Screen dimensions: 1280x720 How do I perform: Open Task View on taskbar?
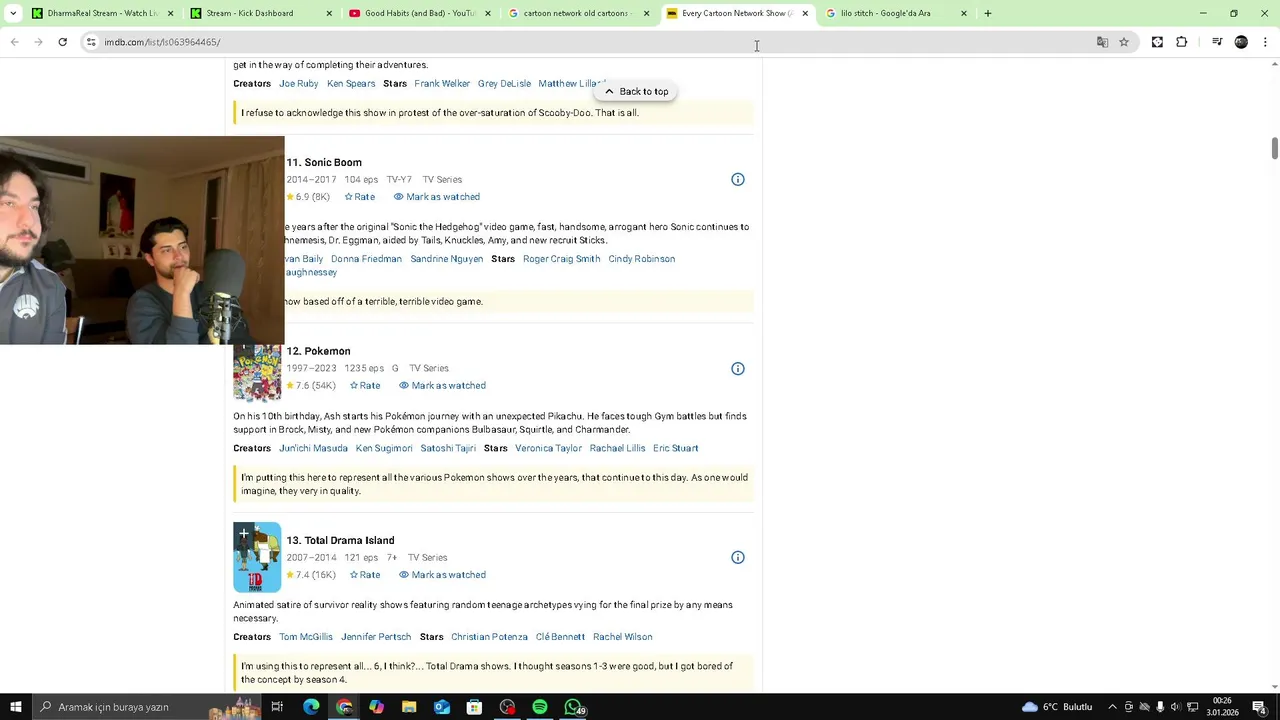(x=277, y=707)
